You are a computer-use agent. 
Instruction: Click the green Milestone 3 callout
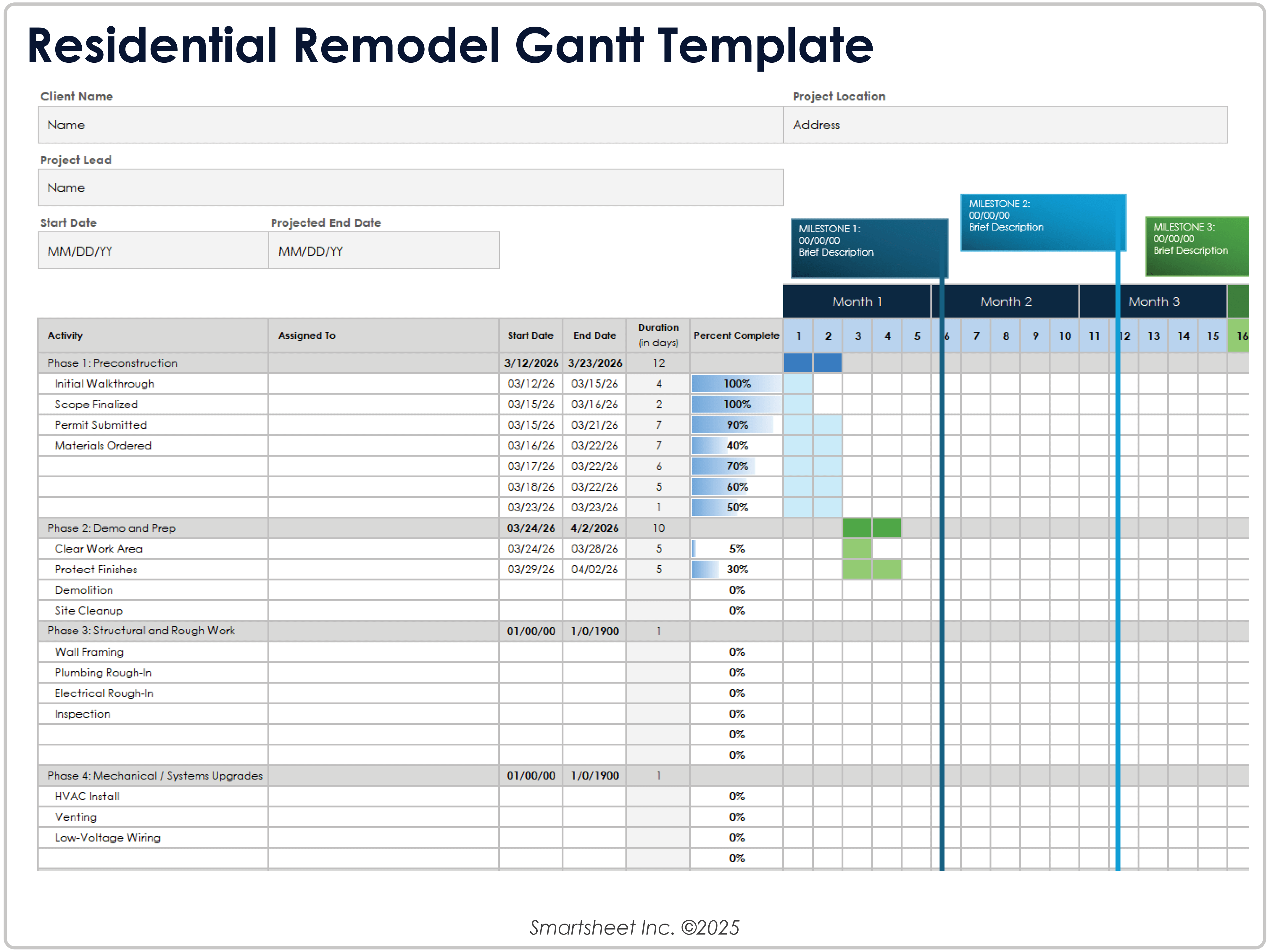[x=1197, y=246]
